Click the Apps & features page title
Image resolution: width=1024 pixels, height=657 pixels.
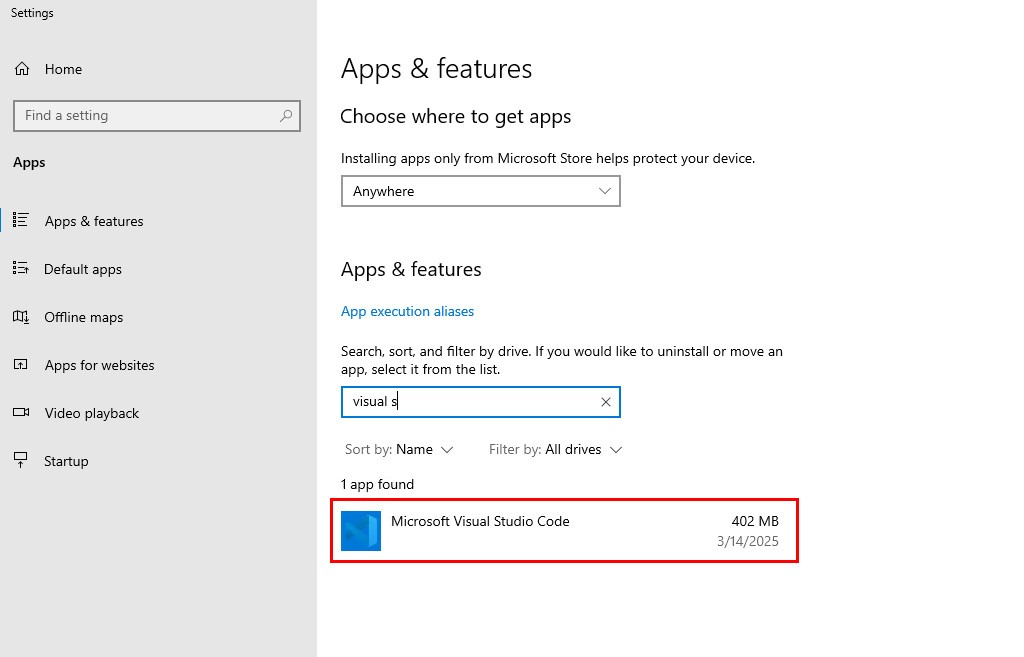(x=436, y=69)
